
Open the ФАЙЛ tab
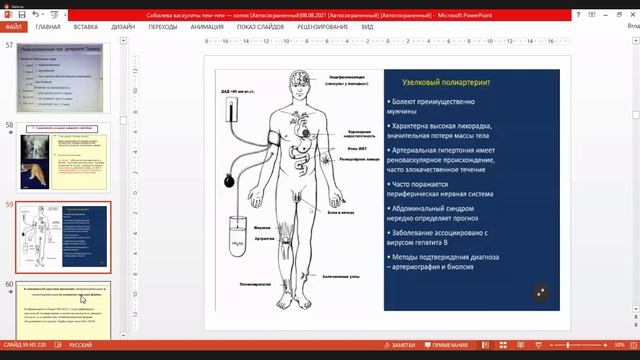[13, 27]
